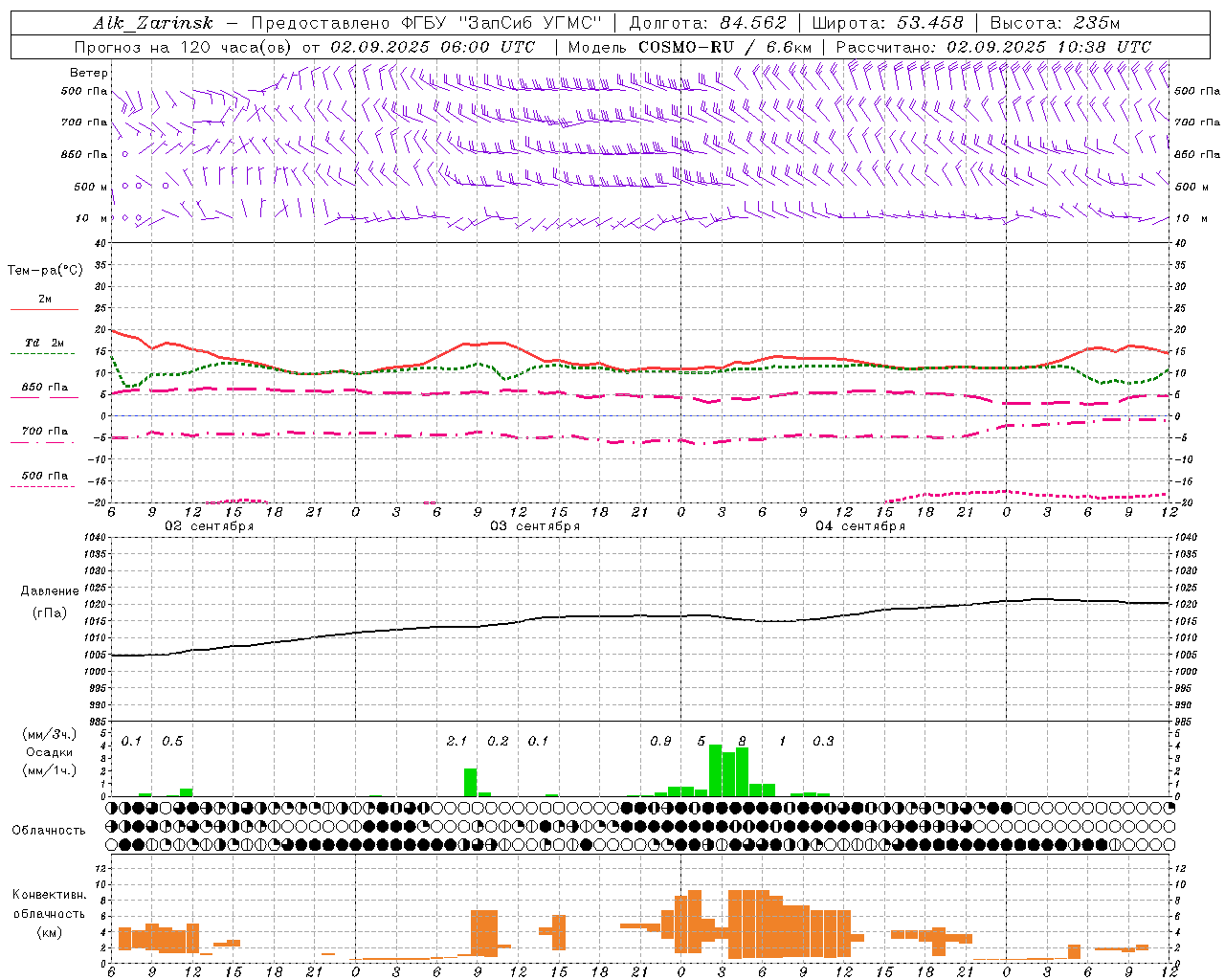Select the Конвективн. convective cloud label
1225x980 pixels.
(x=50, y=895)
